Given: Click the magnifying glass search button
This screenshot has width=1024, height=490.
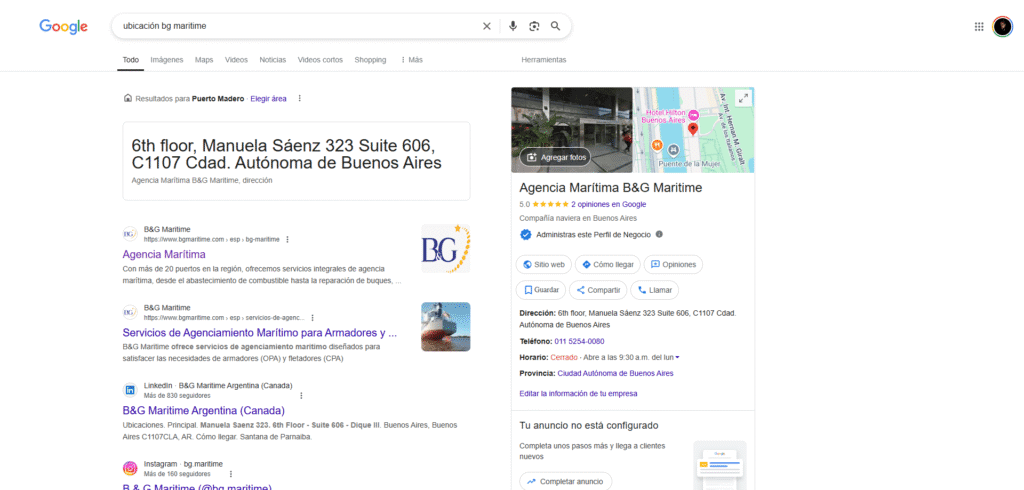Looking at the screenshot, I should 556,26.
